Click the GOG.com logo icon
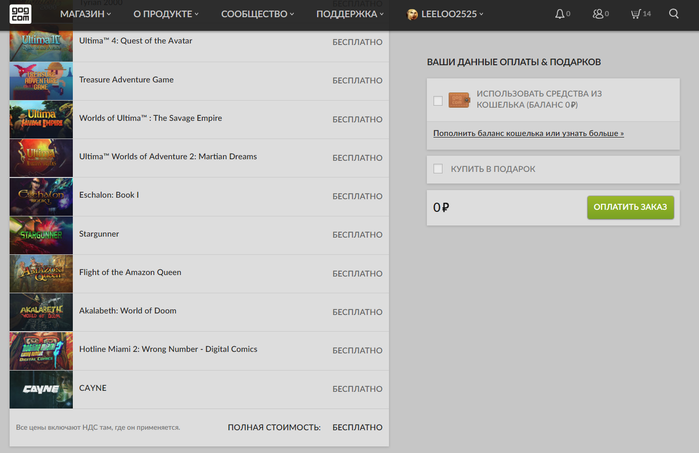This screenshot has width=699, height=453. [x=21, y=14]
